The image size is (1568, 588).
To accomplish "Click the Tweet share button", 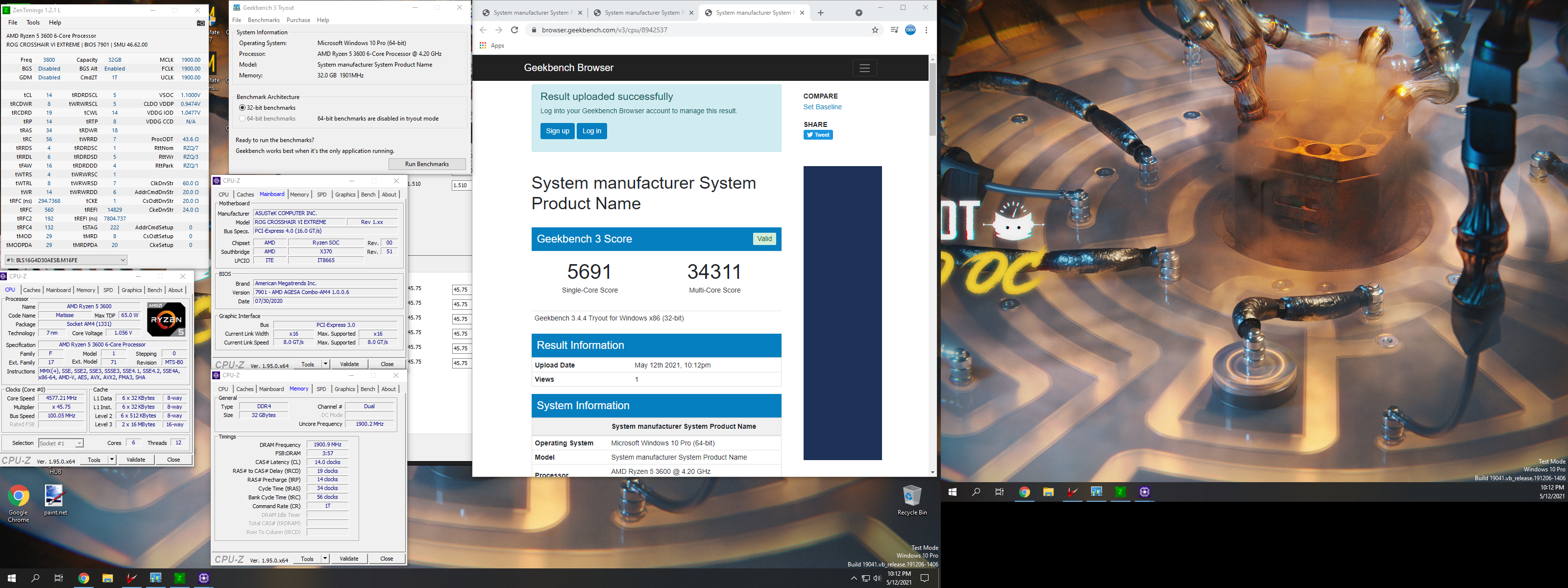I will (x=818, y=135).
